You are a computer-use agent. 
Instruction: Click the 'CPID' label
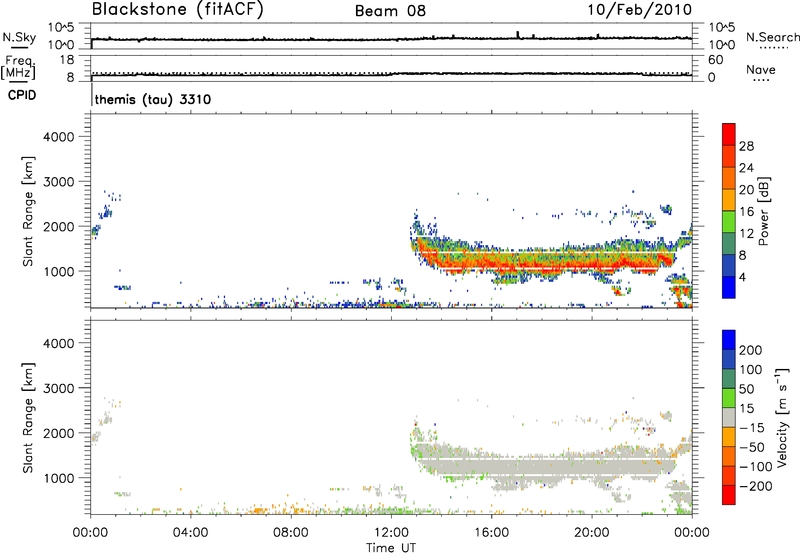[22, 95]
